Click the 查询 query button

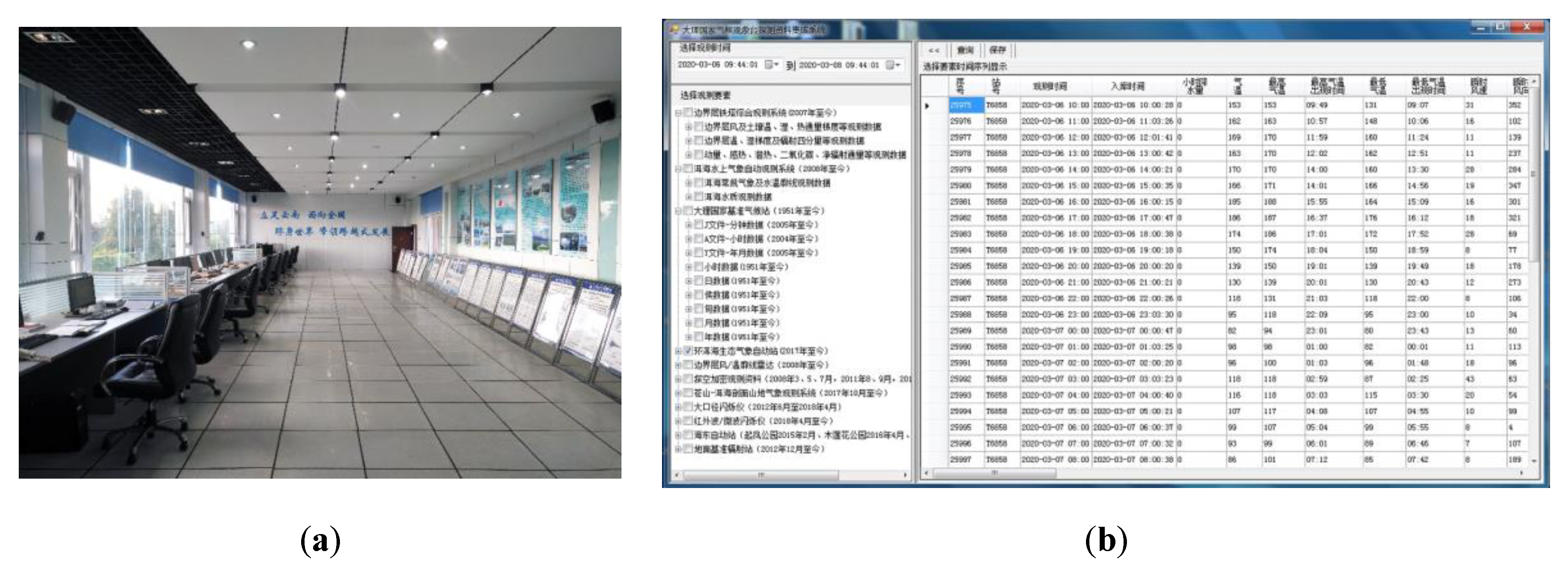point(965,50)
